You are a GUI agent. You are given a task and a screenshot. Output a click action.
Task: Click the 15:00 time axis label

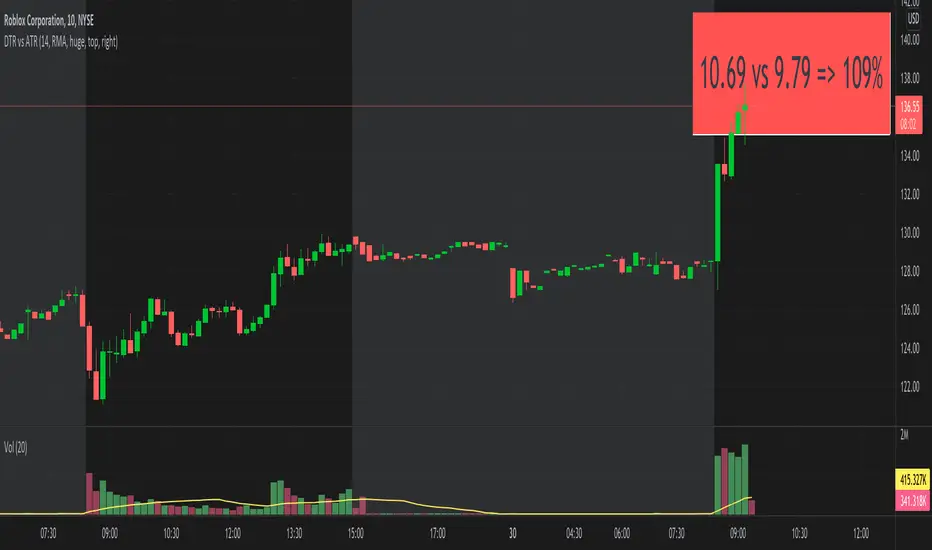pyautogui.click(x=355, y=533)
